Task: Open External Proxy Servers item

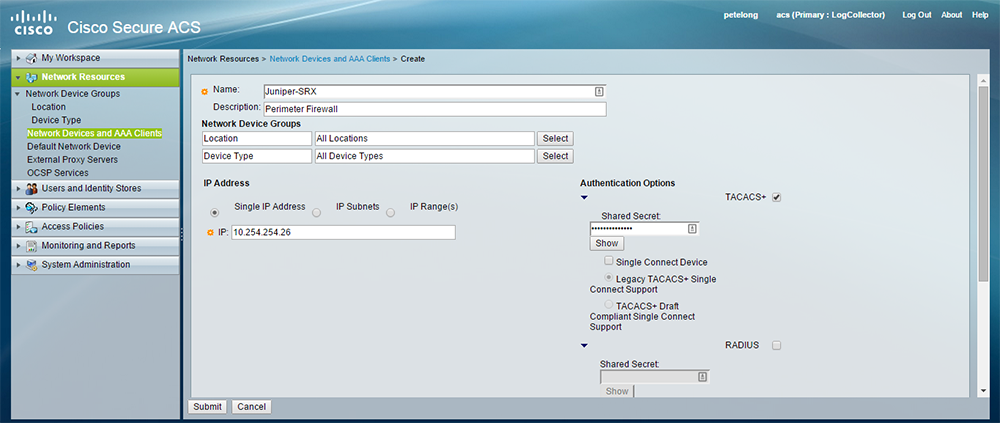Action: pyautogui.click(x=72, y=160)
